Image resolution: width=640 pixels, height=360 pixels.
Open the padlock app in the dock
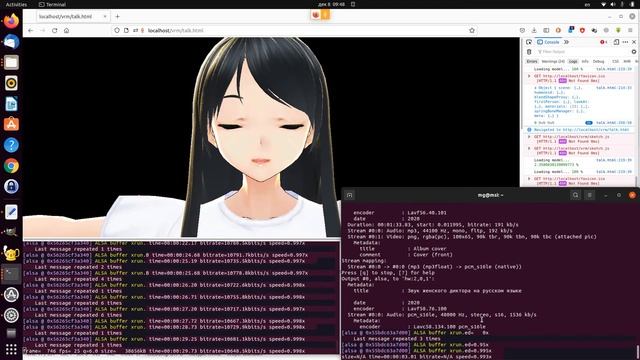(11, 186)
